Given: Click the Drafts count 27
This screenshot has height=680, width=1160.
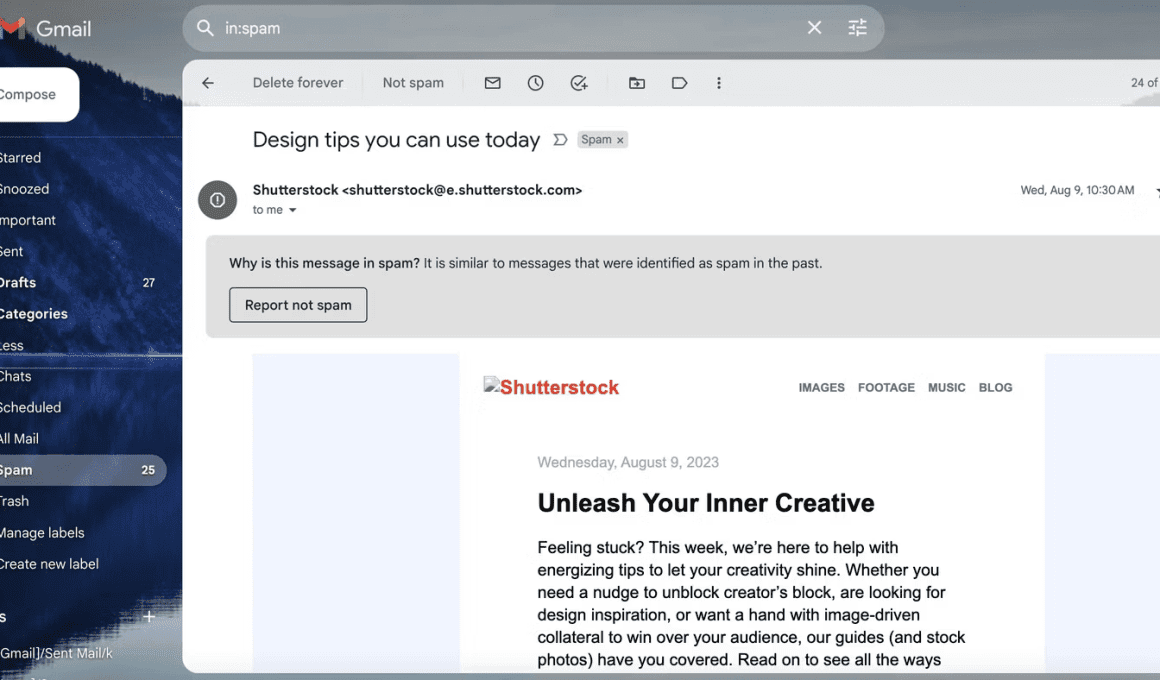Looking at the screenshot, I should 149,283.
